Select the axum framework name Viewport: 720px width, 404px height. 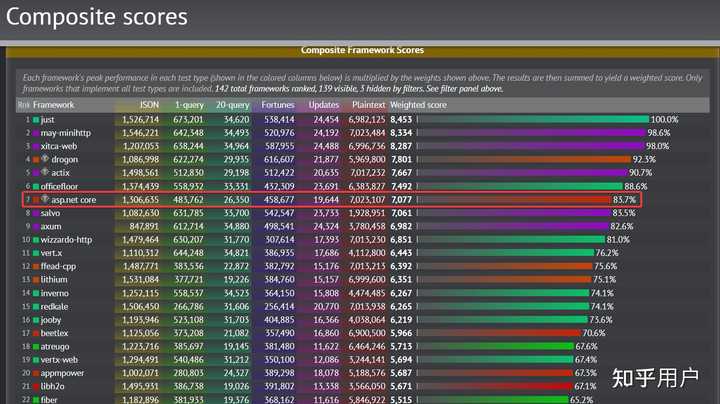[51, 226]
